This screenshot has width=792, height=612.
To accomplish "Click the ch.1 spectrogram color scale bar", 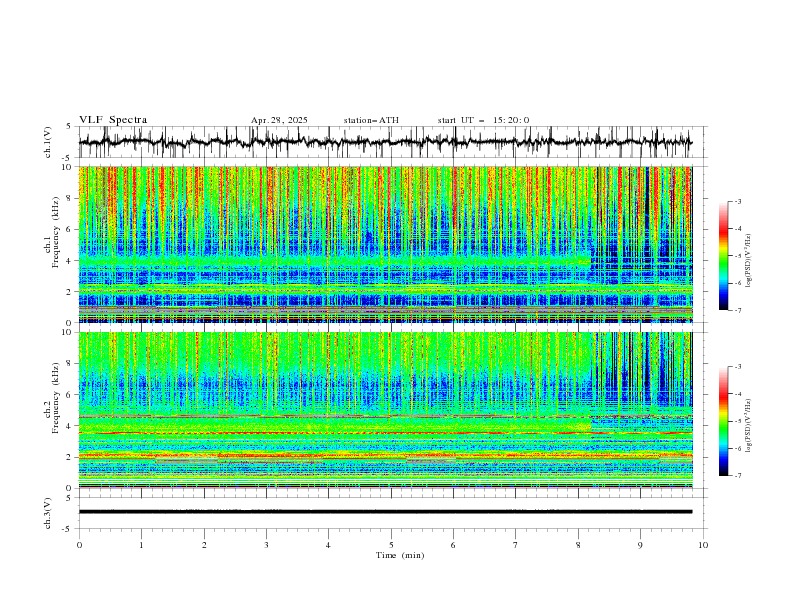I will [x=723, y=256].
